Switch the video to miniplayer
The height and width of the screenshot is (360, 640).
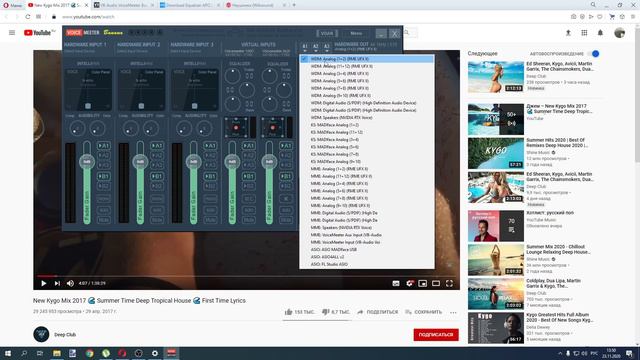coord(422,283)
